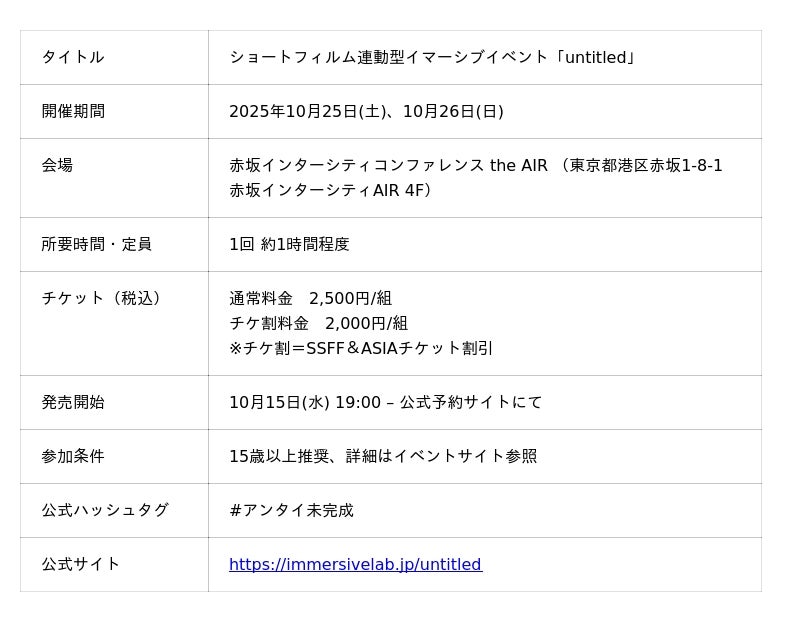This screenshot has width=800, height=622.
Task: Click the 1回 約1時間程度 text
Action: tap(289, 244)
